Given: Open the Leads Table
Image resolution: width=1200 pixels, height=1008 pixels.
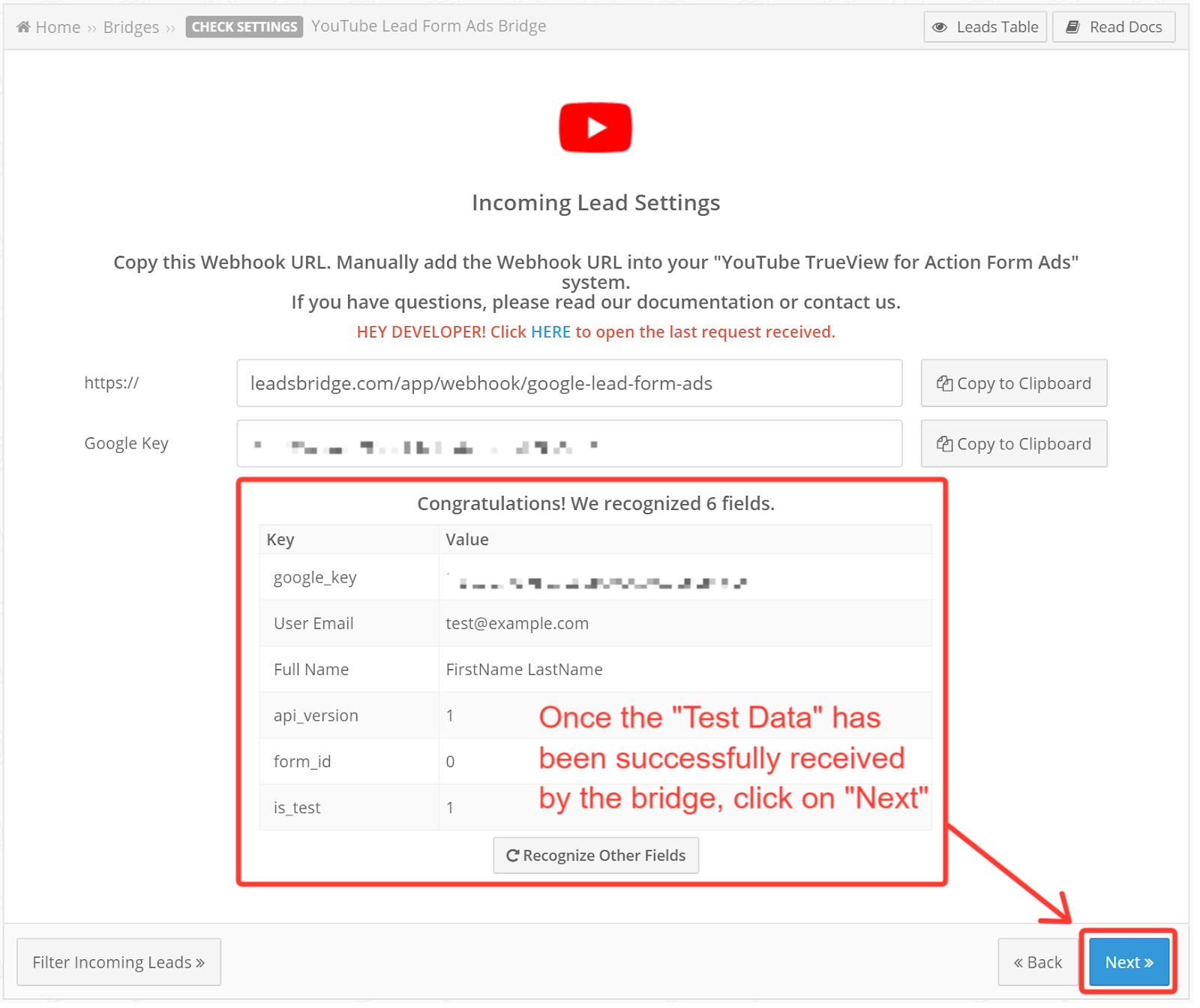Looking at the screenshot, I should point(985,27).
